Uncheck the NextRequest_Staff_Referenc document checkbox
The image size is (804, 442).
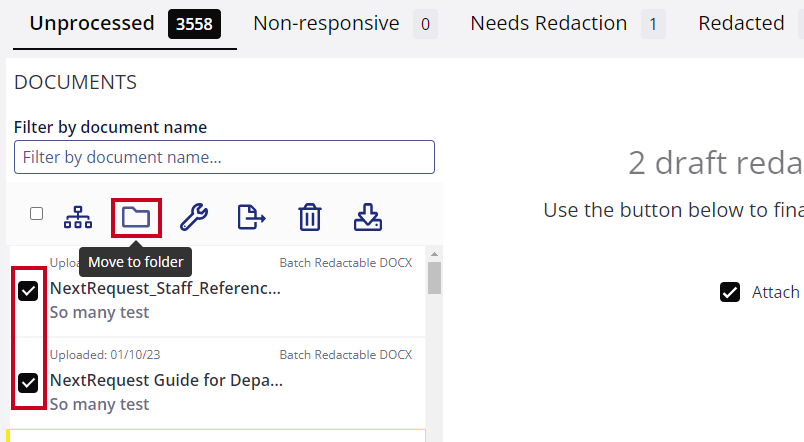(28, 291)
